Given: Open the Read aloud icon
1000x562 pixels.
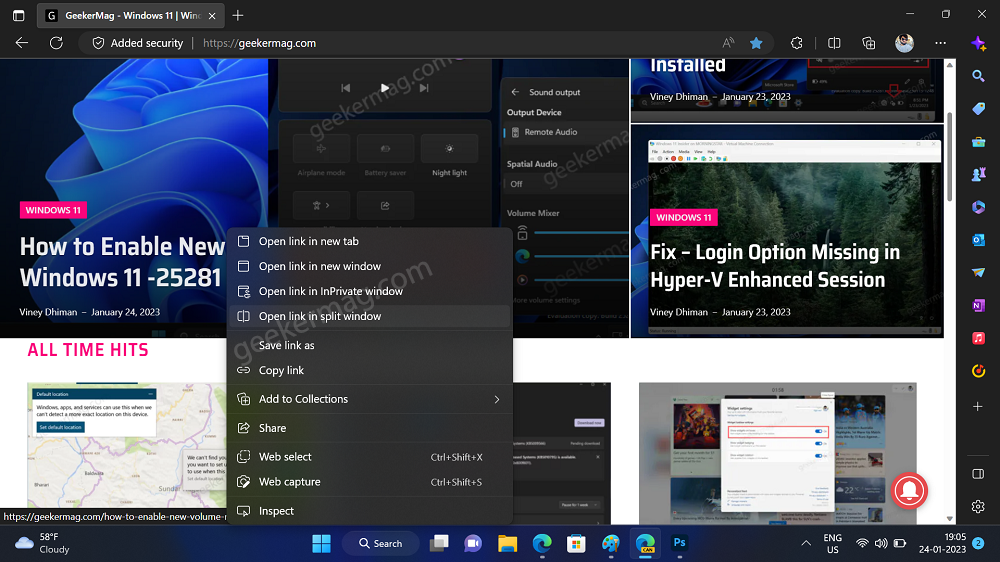Looking at the screenshot, I should pyautogui.click(x=728, y=43).
